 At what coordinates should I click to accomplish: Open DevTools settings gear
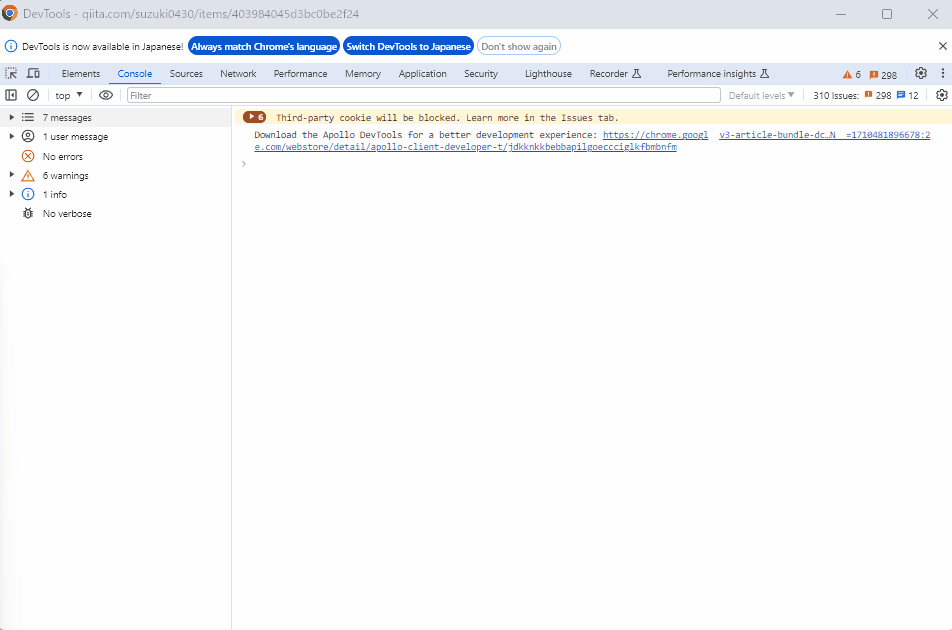coord(920,73)
